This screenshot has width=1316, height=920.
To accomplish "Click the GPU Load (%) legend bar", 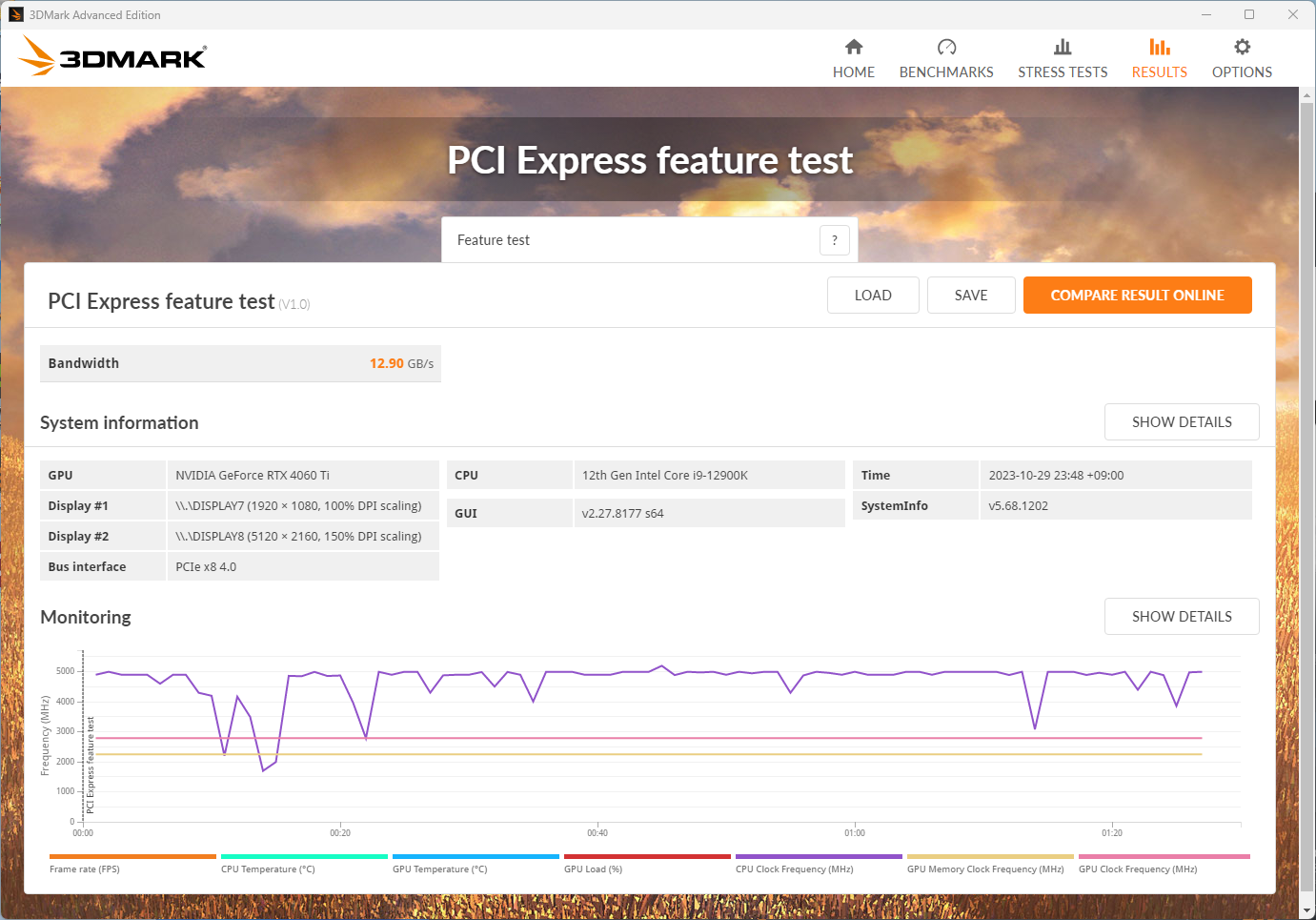I will click(x=647, y=856).
